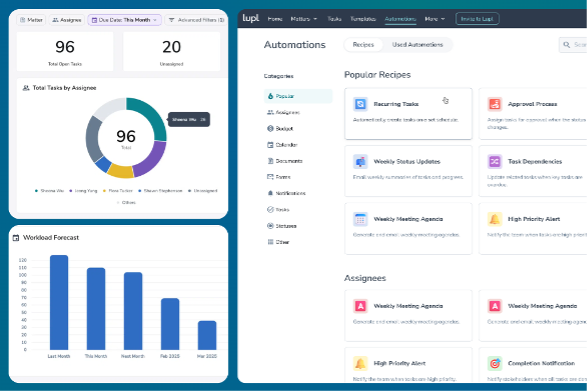Click the Matter filter chip
The image size is (588, 392).
pyautogui.click(x=31, y=20)
